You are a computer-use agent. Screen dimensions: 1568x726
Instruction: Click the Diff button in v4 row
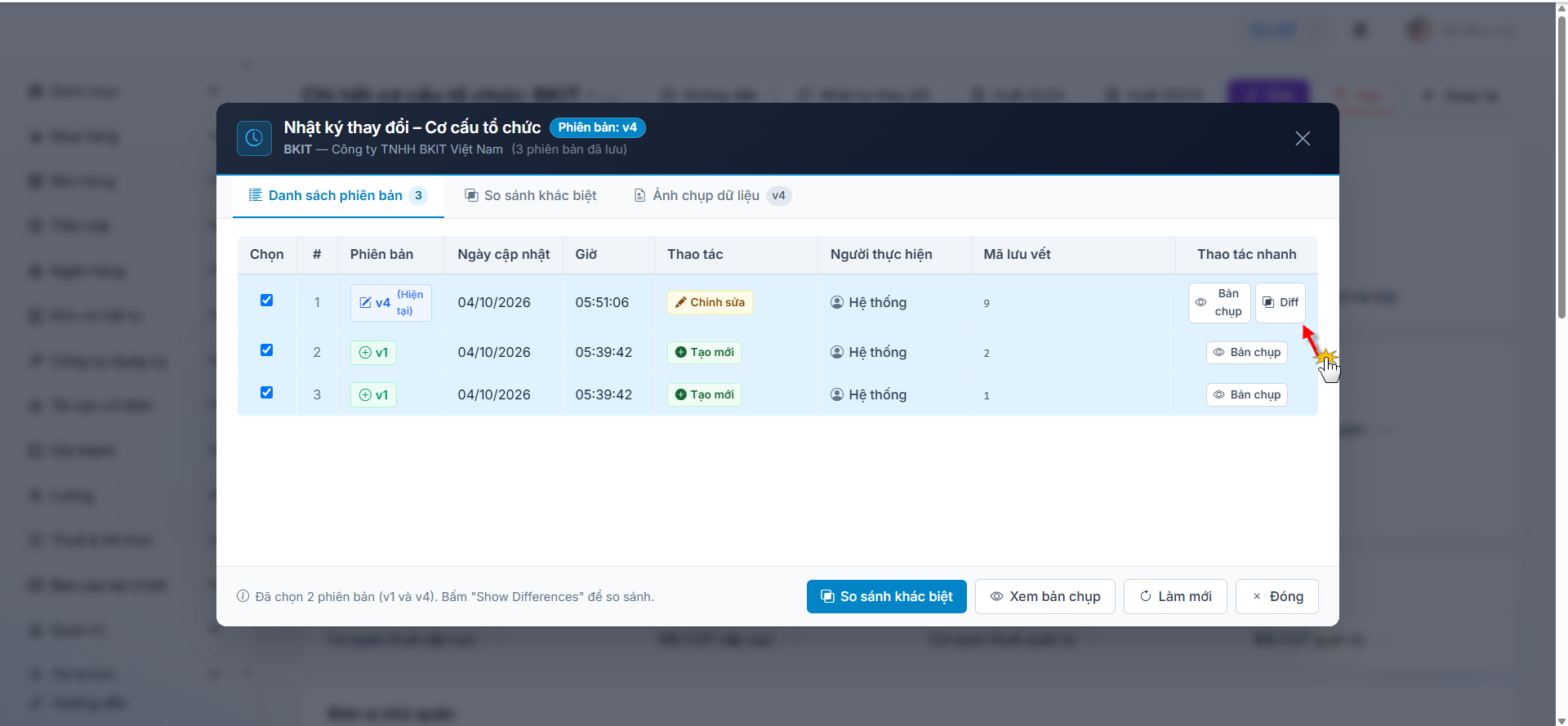pyautogui.click(x=1281, y=303)
